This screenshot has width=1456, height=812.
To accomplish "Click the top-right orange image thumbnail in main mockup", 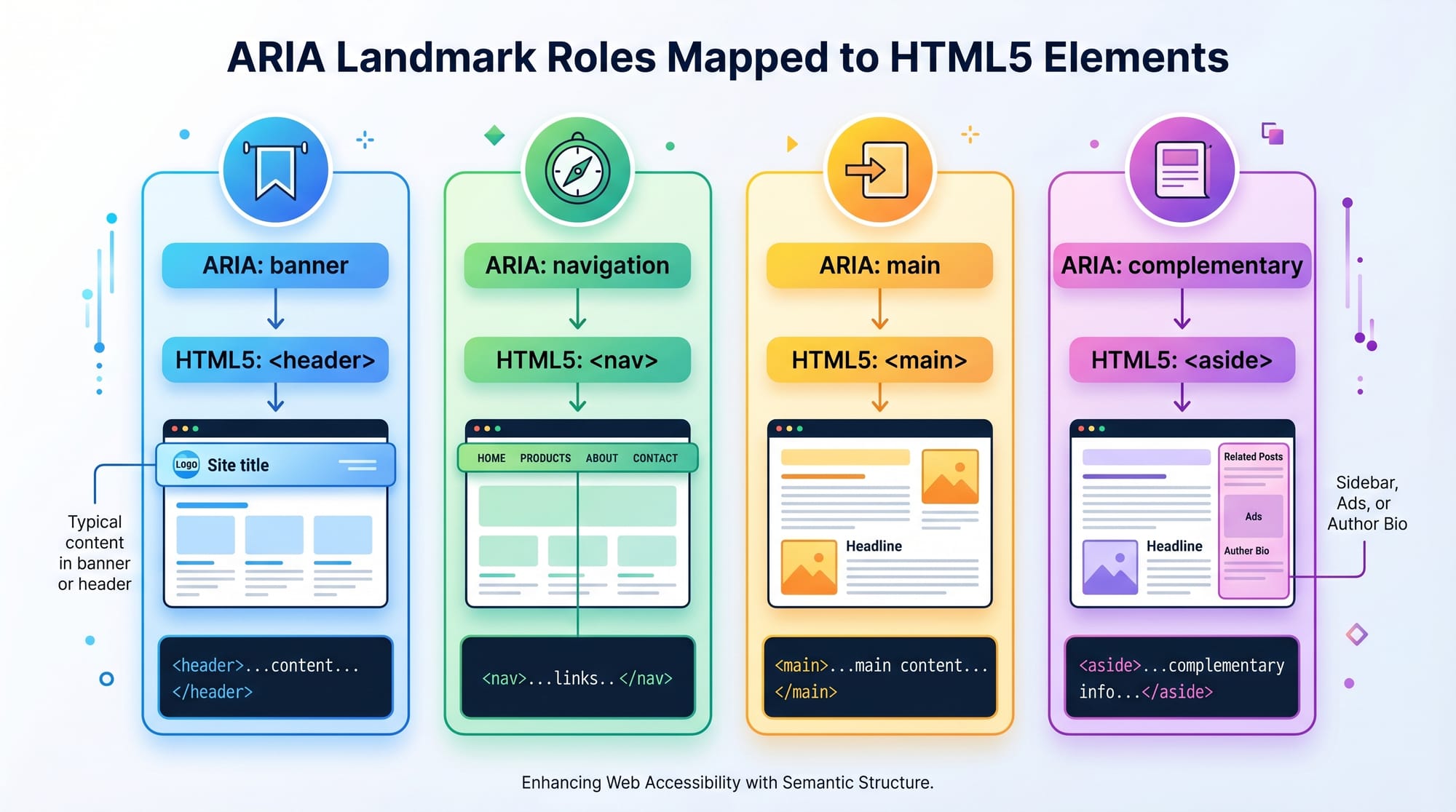I will point(950,477).
